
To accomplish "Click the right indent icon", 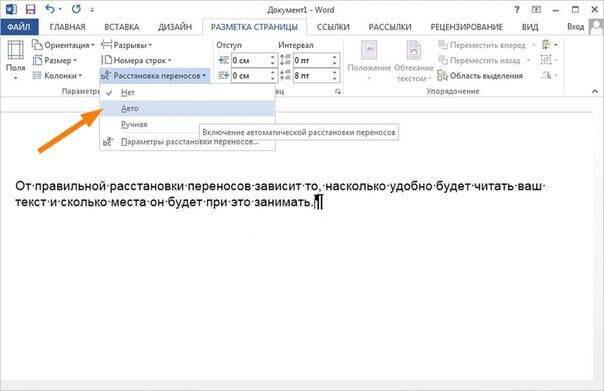I will [223, 76].
